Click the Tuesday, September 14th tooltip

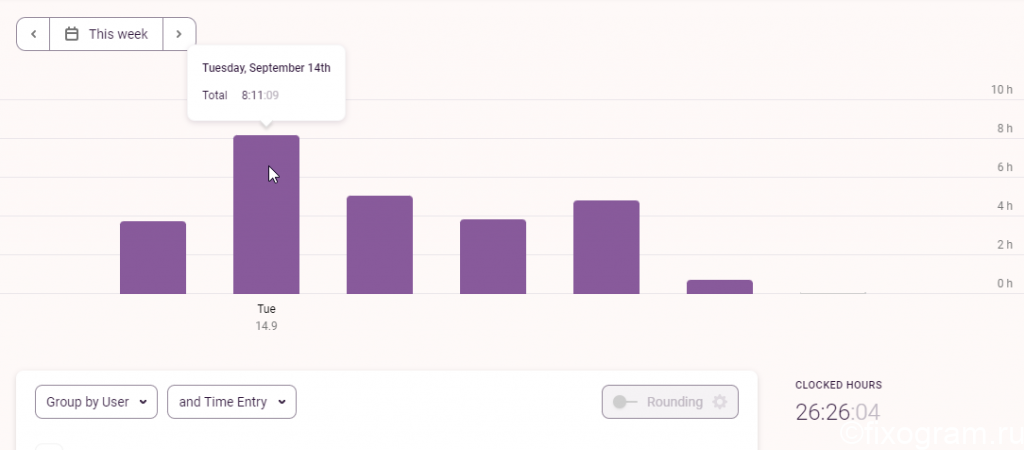266,82
